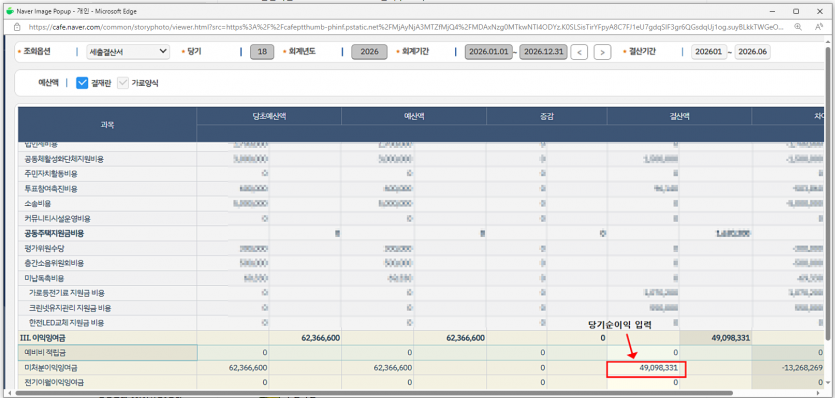Click the 회계년도 field showing 2026

coord(370,52)
